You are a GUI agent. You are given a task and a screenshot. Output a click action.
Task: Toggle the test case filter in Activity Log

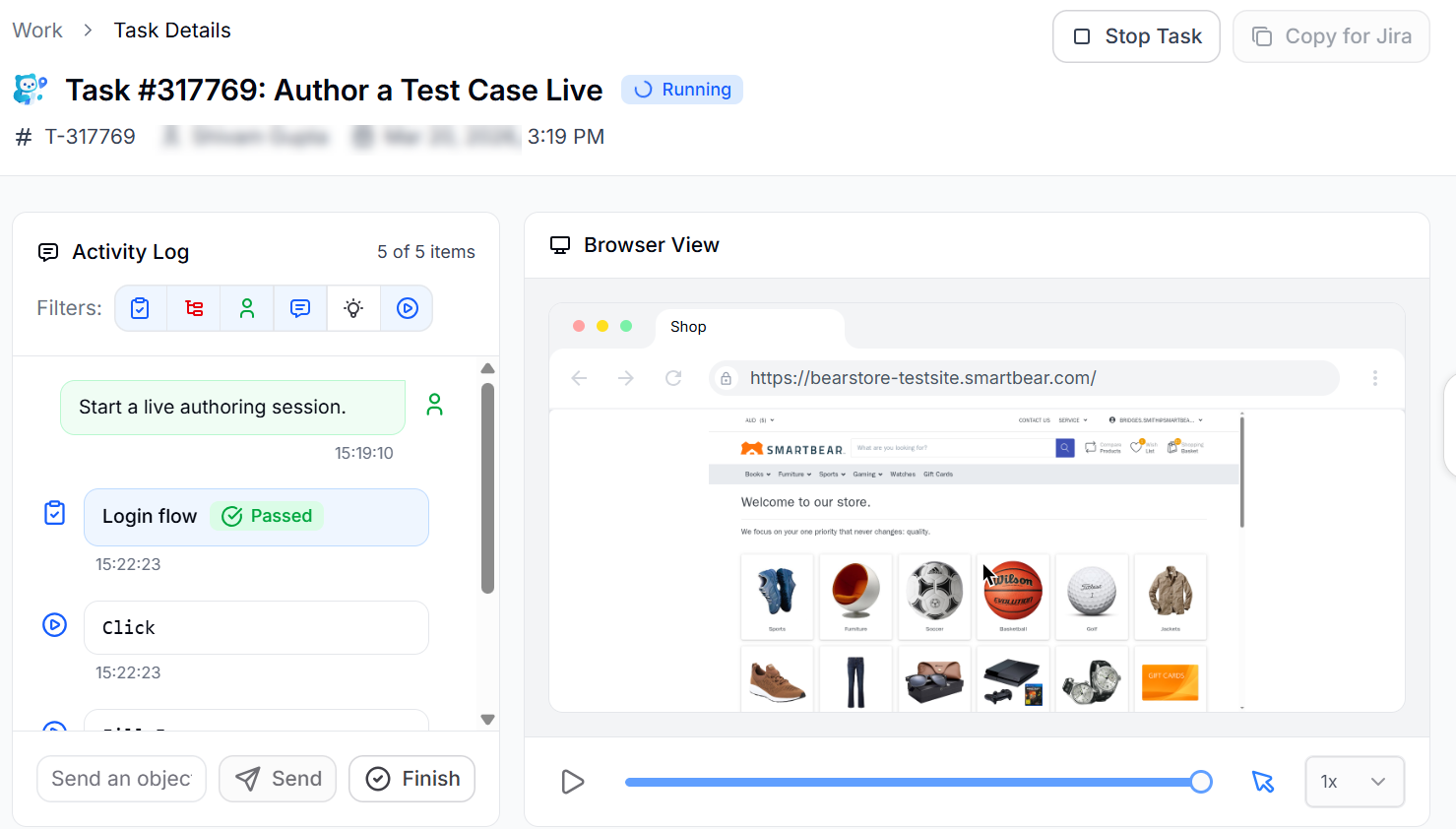(x=140, y=308)
